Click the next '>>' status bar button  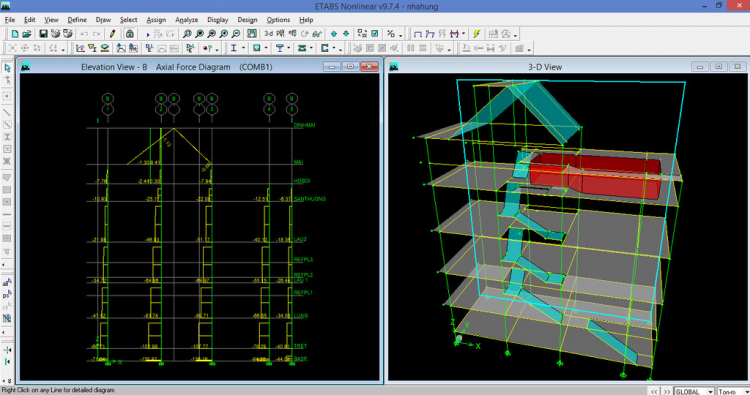click(x=666, y=391)
